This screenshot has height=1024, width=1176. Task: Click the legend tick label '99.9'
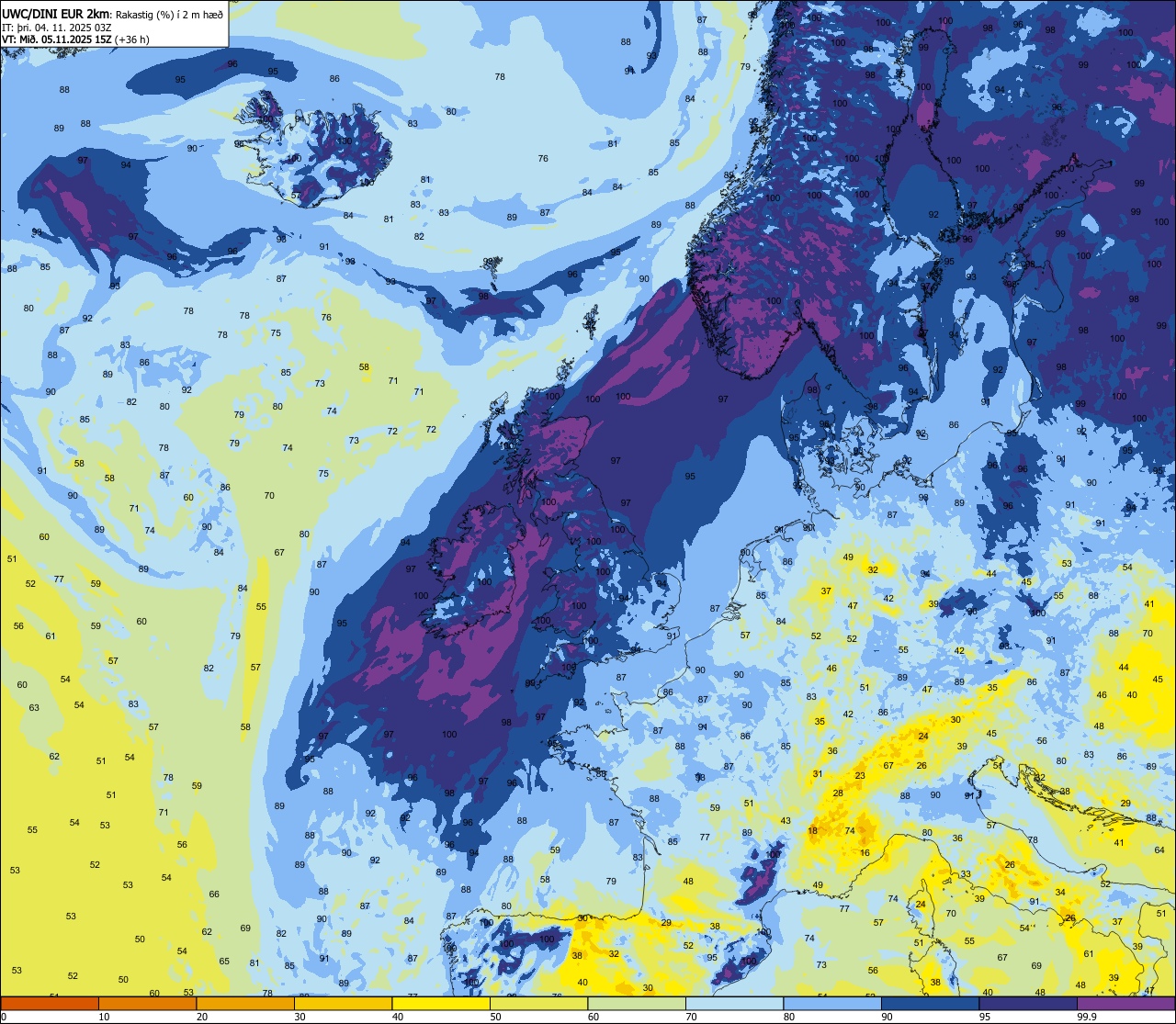pos(1086,1017)
